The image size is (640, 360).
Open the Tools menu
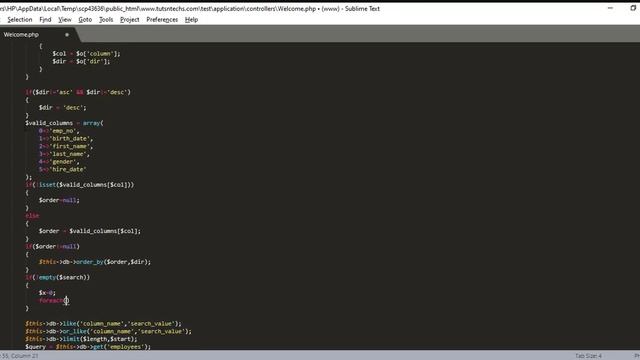pos(106,20)
